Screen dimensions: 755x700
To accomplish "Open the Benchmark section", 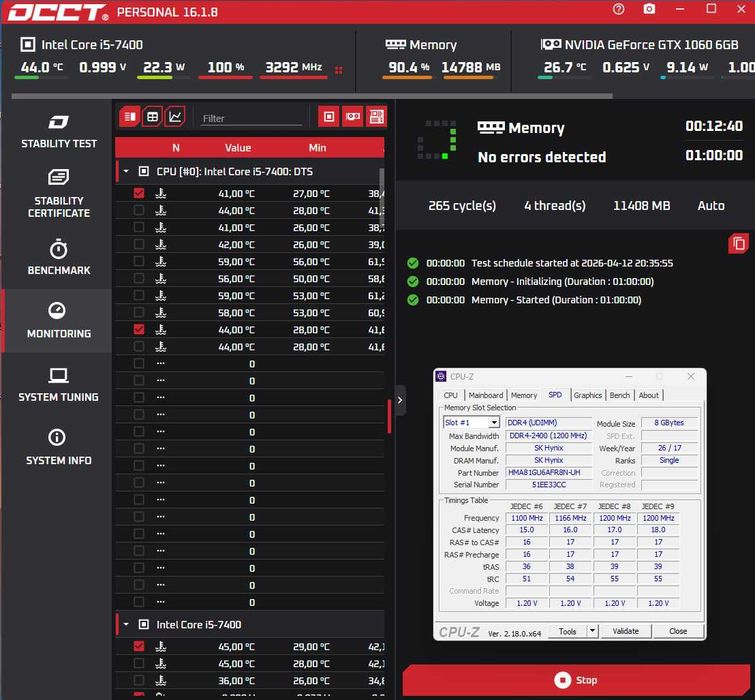I will click(x=58, y=257).
